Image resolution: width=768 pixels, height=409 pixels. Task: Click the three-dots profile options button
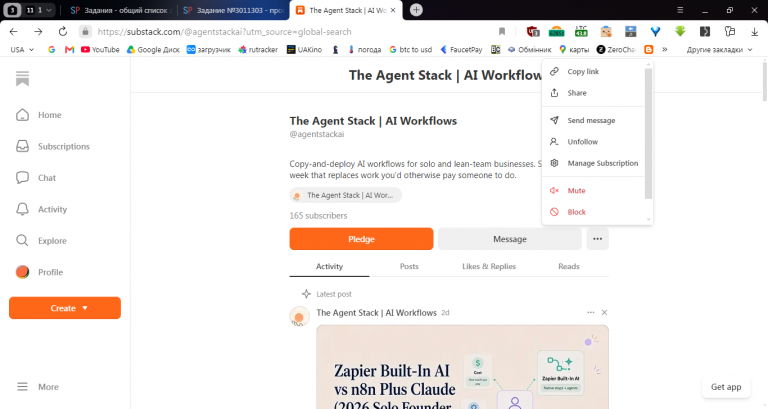(x=597, y=239)
